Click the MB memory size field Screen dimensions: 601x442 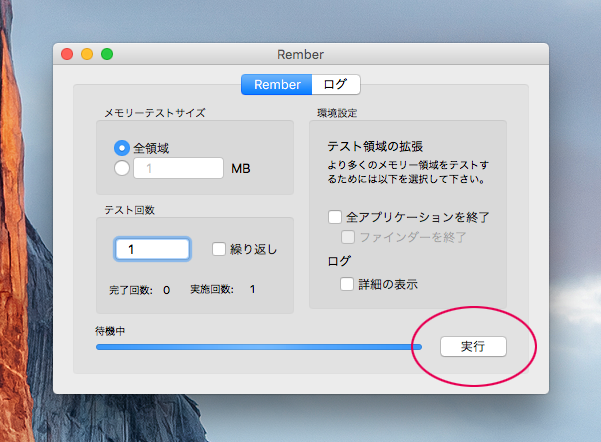tap(178, 168)
